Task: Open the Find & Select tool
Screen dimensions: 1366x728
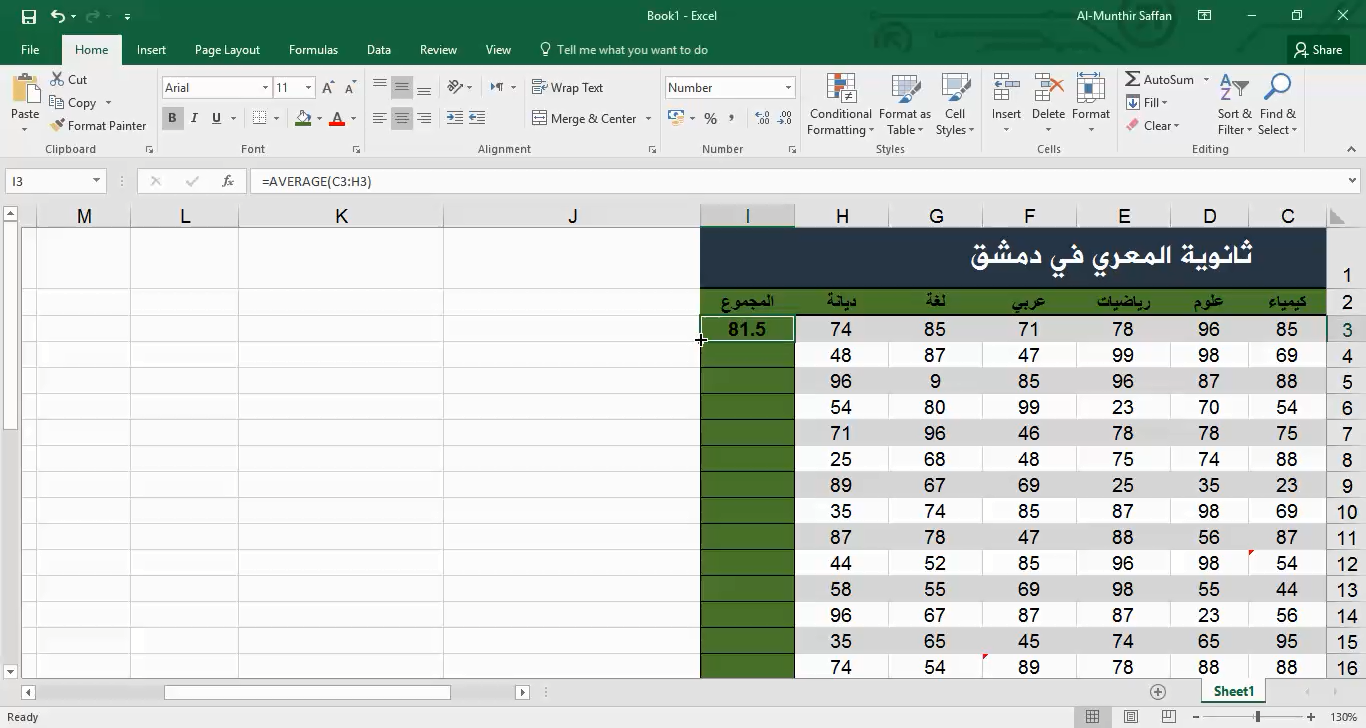Action: tap(1277, 105)
